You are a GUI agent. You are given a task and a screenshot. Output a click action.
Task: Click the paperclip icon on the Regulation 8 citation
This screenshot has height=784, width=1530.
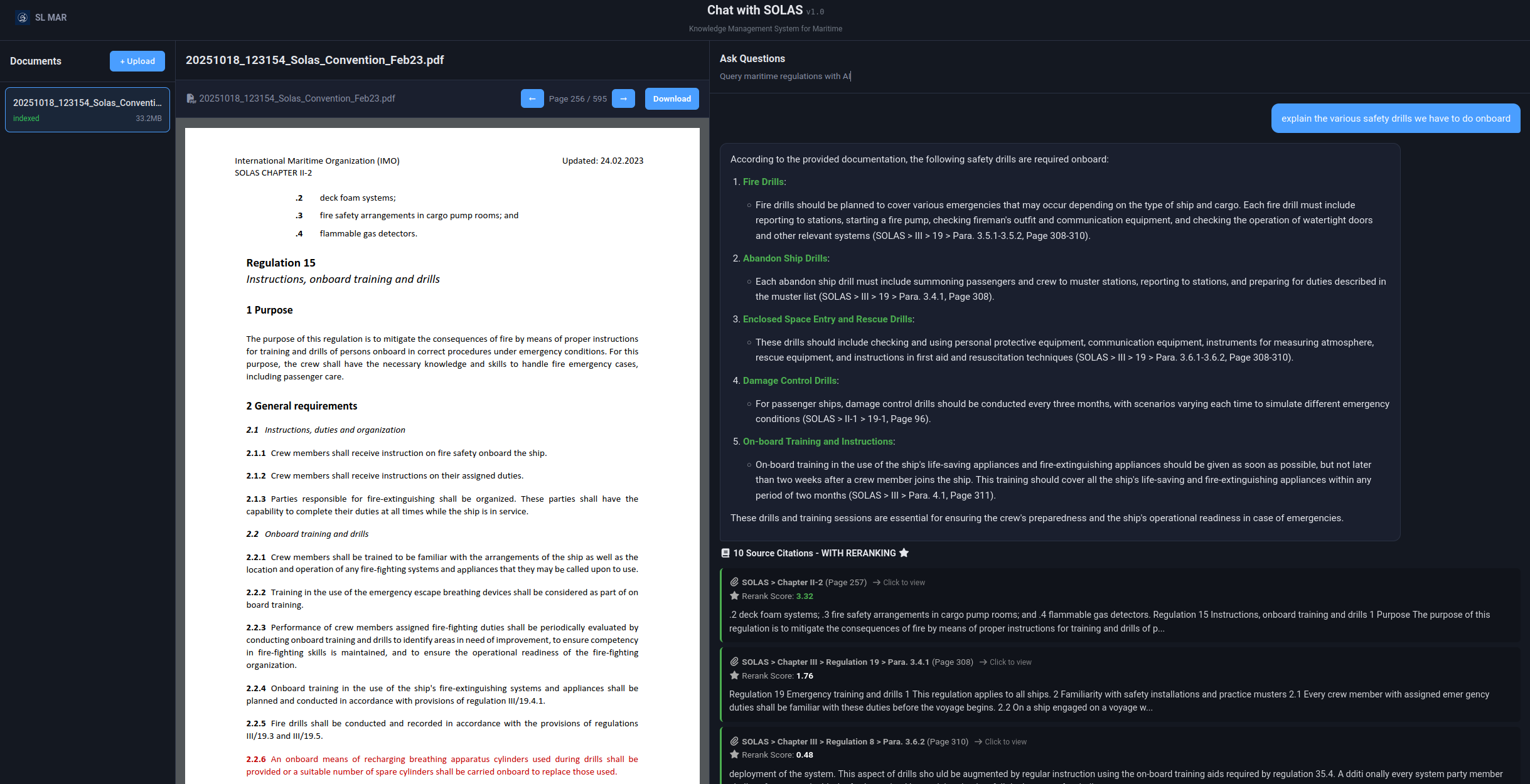(733, 741)
